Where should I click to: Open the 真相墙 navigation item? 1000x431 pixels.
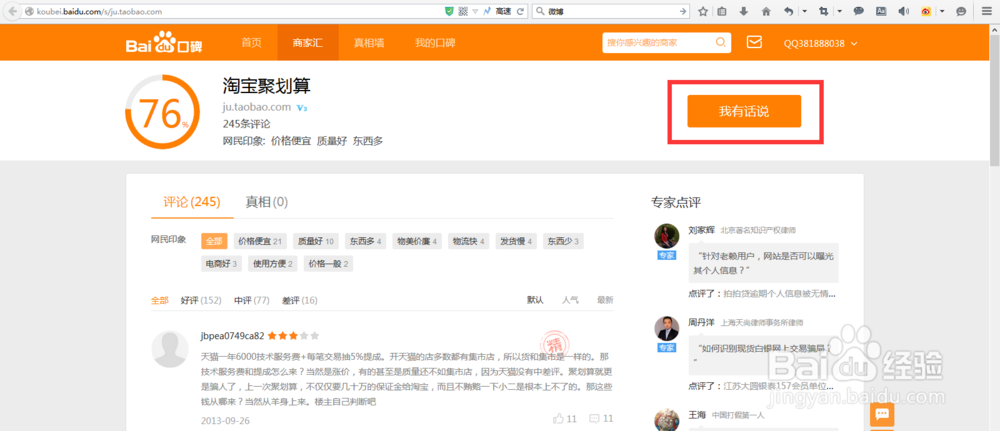pyautogui.click(x=369, y=43)
